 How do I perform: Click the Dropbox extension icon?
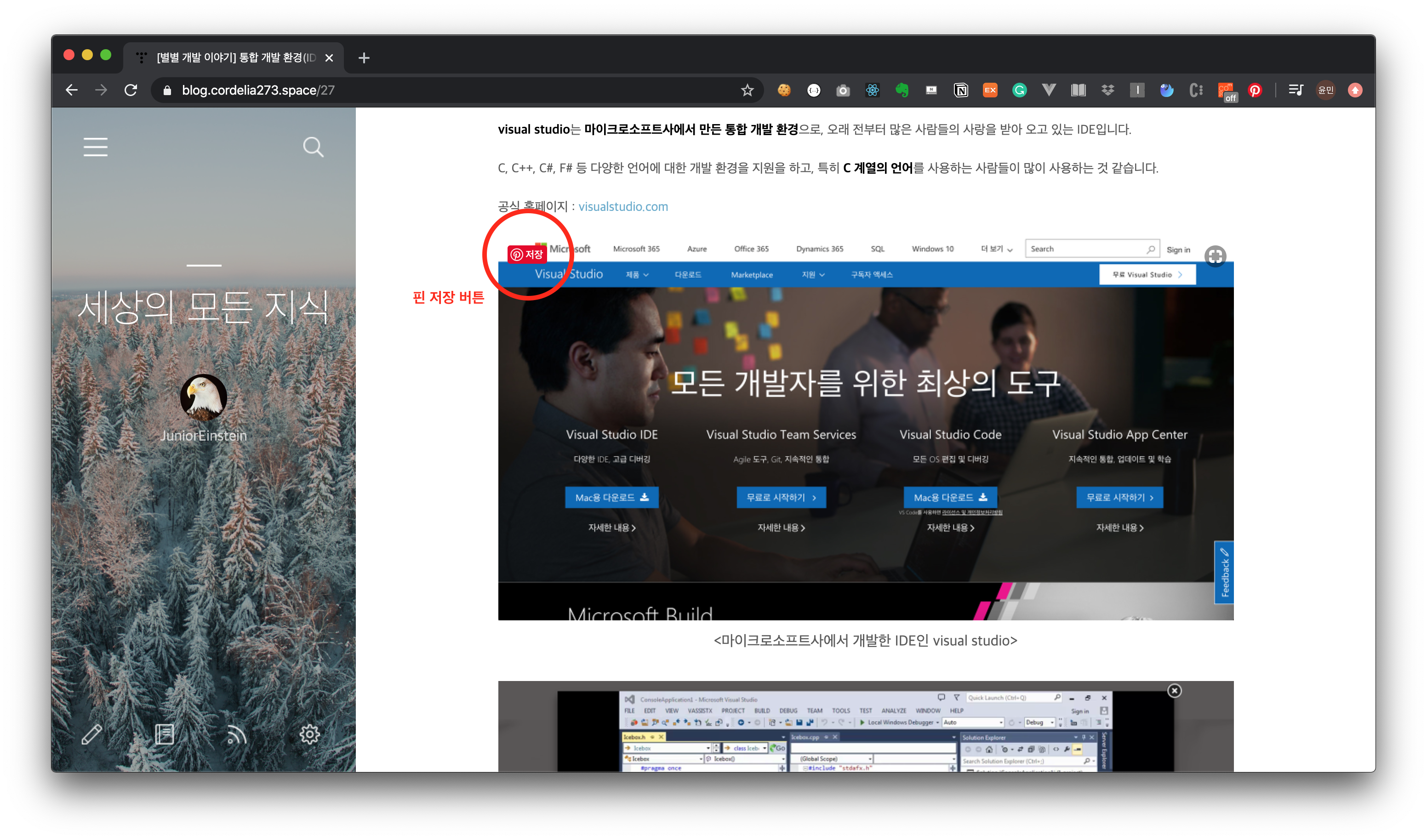[1107, 90]
